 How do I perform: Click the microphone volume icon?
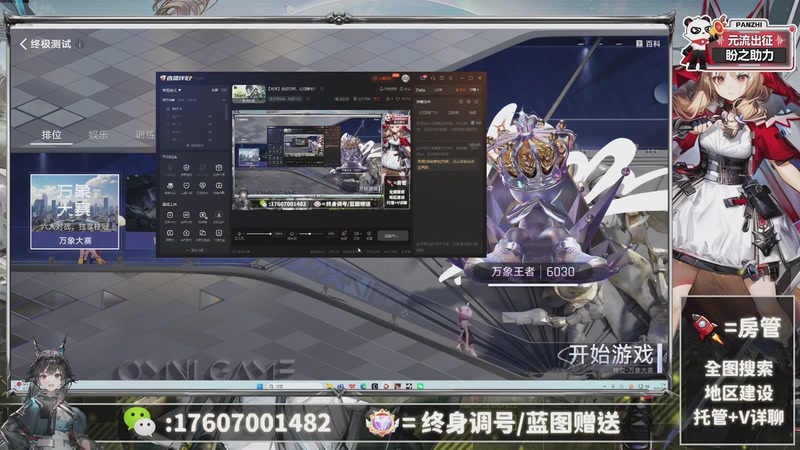coord(240,234)
